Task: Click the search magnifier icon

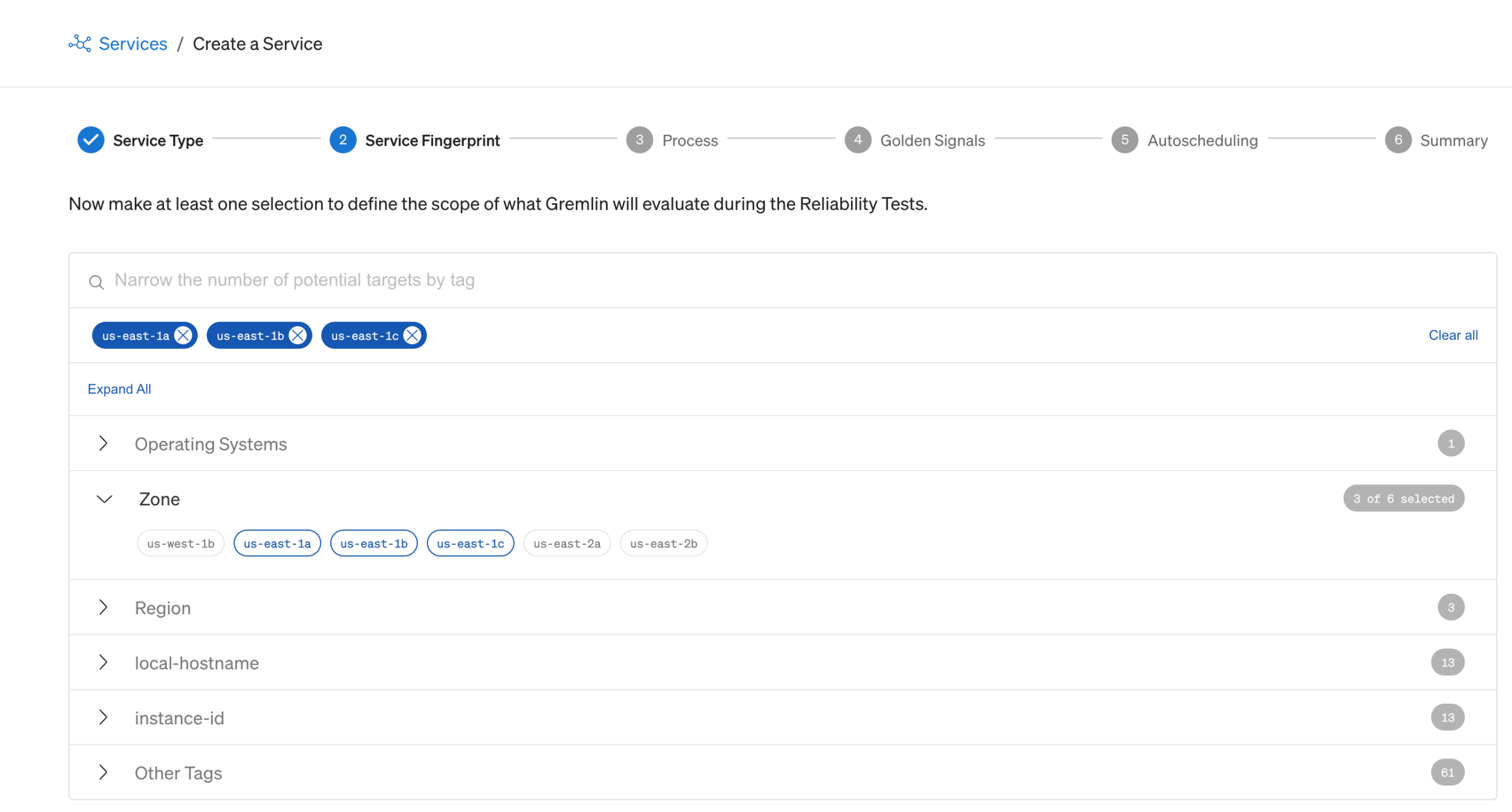Action: click(x=97, y=282)
